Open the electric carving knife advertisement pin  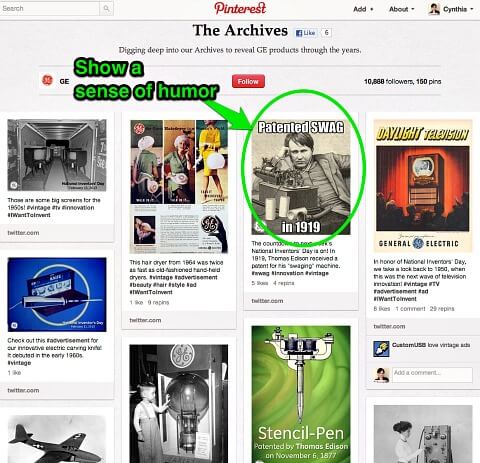coord(57,294)
